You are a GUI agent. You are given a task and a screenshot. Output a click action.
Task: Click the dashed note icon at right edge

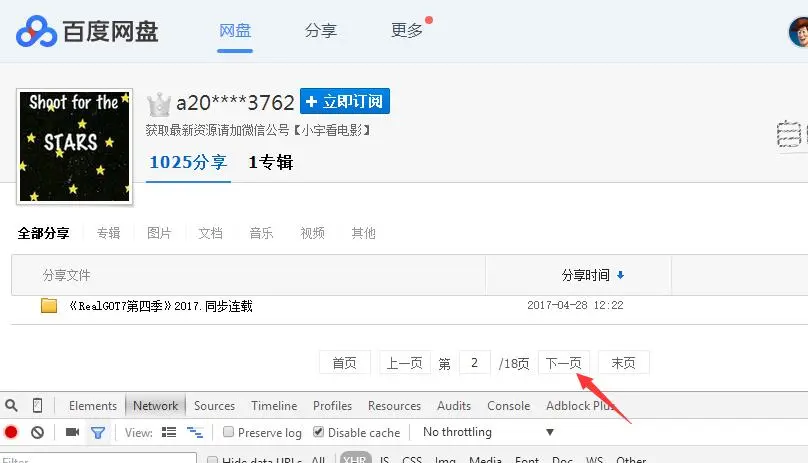[x=789, y=134]
